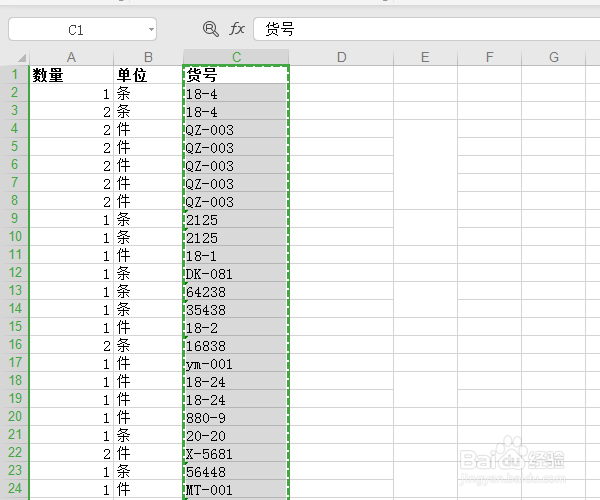Click cell containing ym-001
This screenshot has height=500, width=600.
click(236, 363)
